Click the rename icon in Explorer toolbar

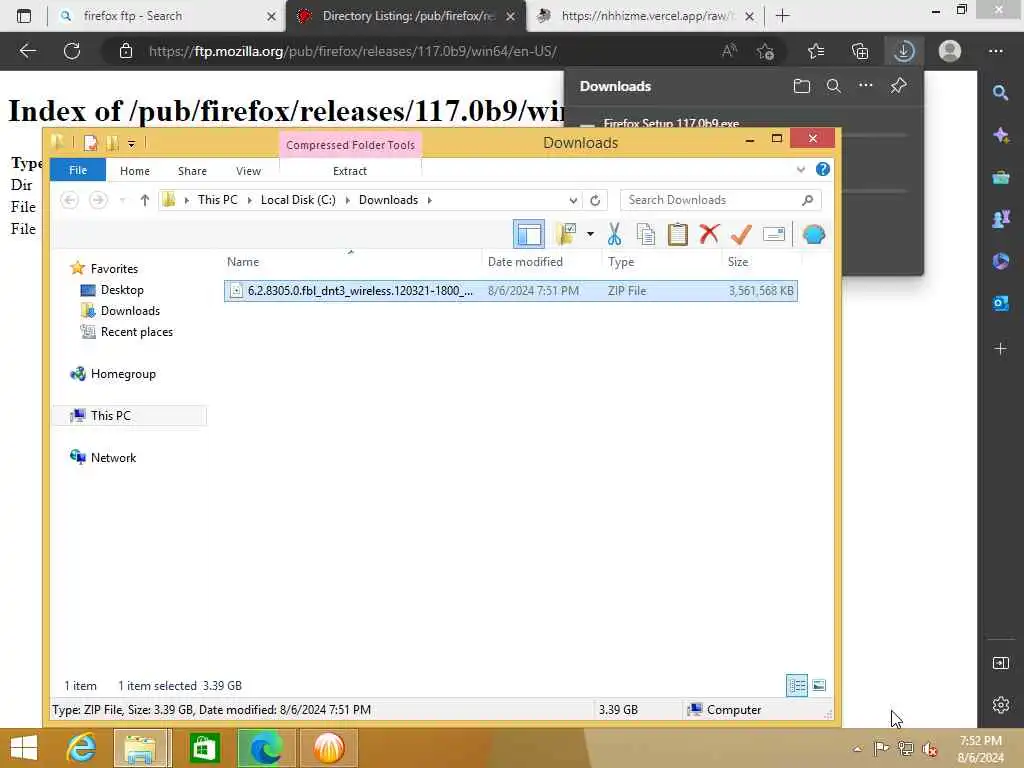[773, 234]
